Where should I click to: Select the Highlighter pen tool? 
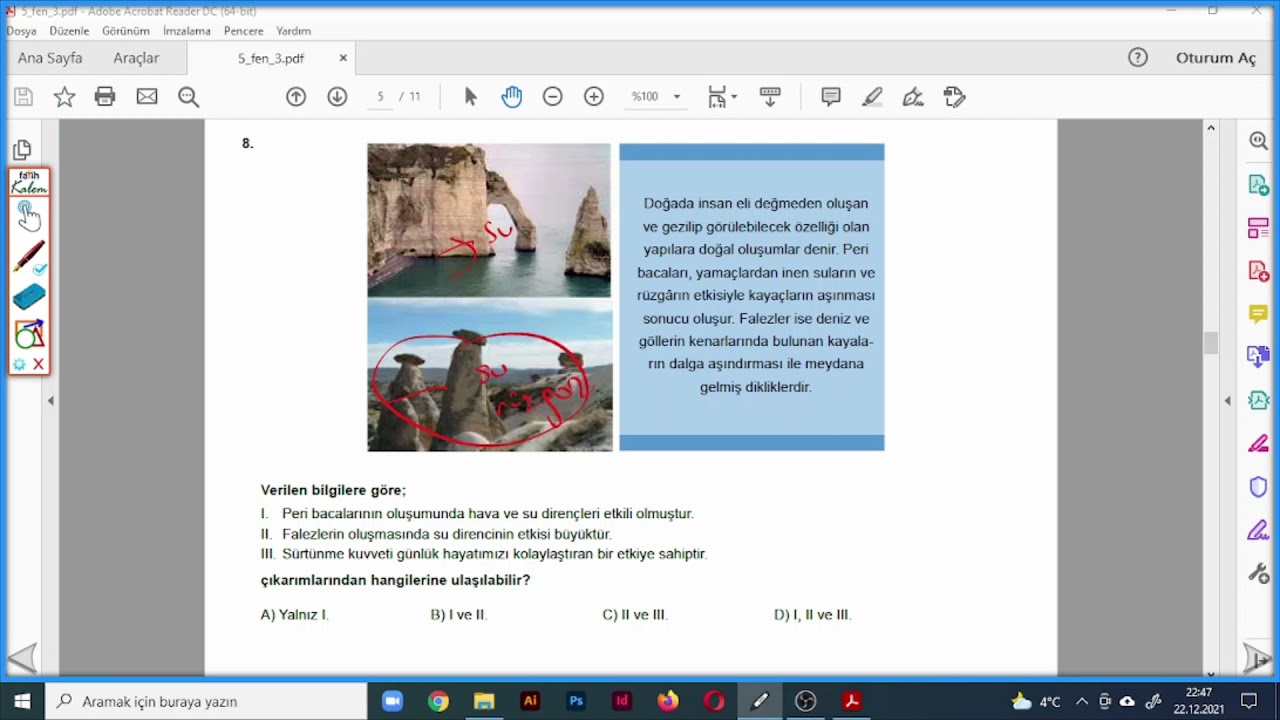872,97
